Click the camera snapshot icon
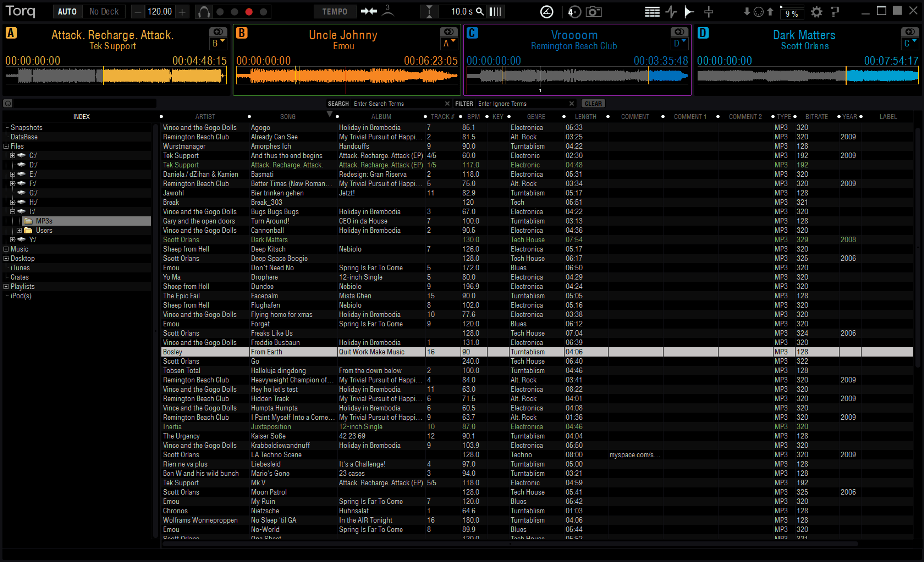 coord(594,11)
